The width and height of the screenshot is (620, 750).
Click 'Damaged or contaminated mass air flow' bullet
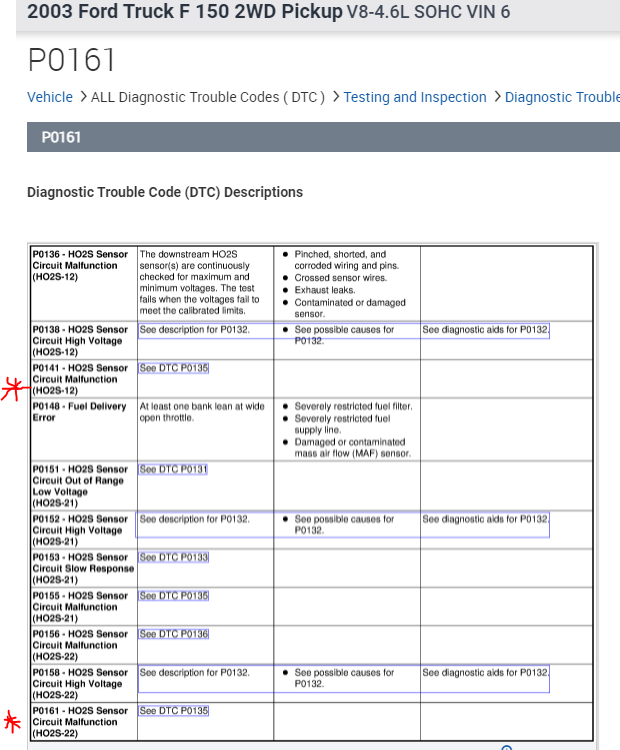[x=353, y=448]
